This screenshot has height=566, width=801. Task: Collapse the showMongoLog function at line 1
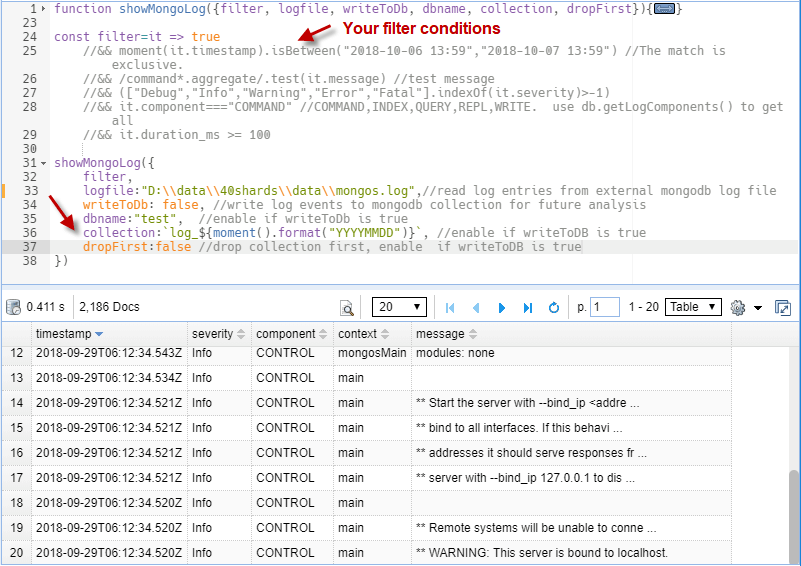pyautogui.click(x=44, y=9)
